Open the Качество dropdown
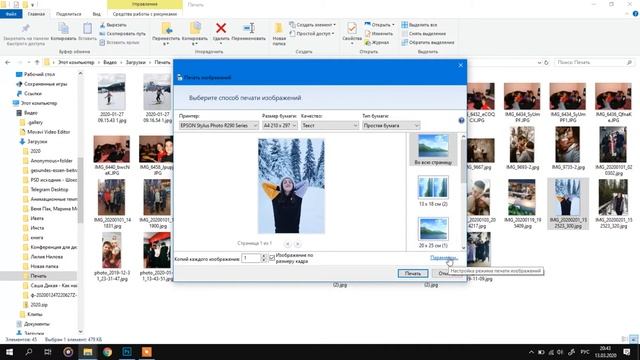640x360 pixels. [x=329, y=126]
